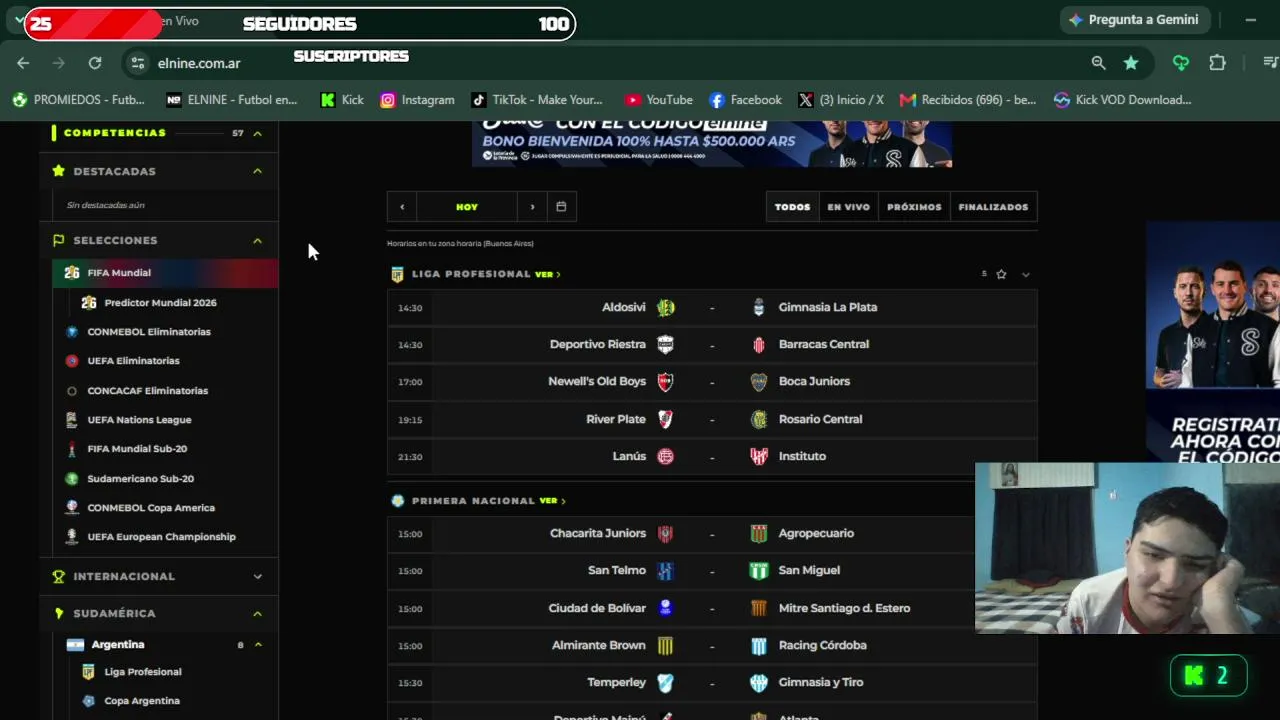The image size is (1280, 720).
Task: Open the Recibidos Gmail bookmark
Action: pos(968,100)
